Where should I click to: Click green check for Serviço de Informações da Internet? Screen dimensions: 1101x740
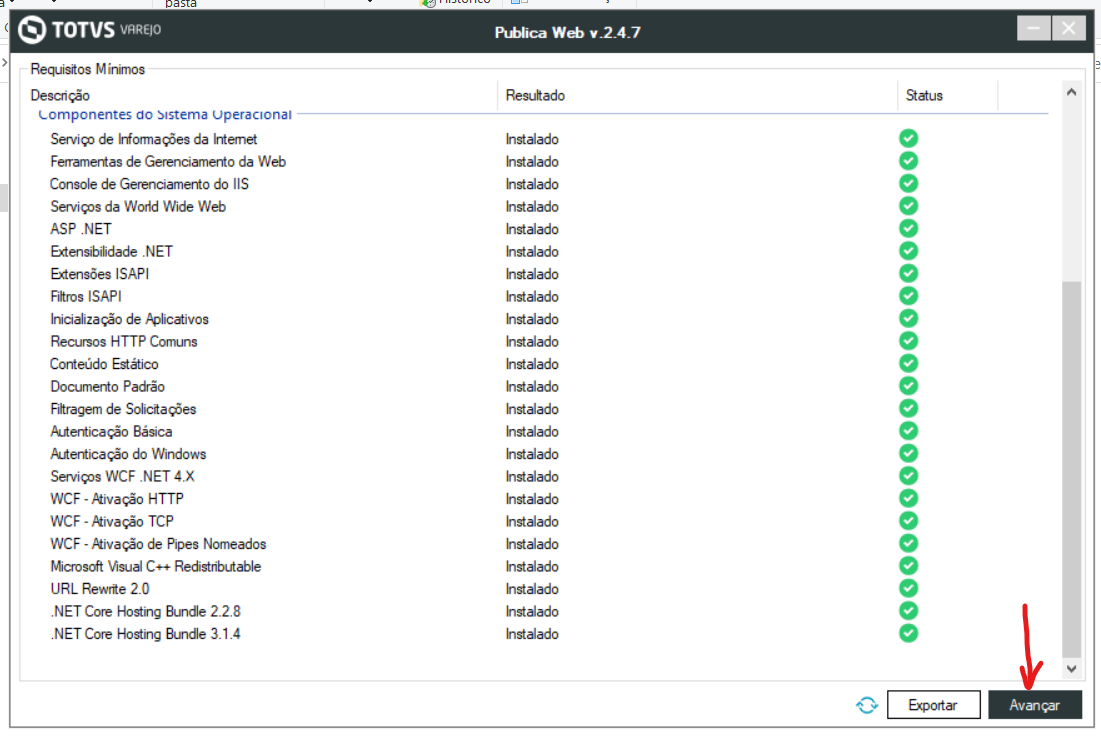click(x=909, y=138)
